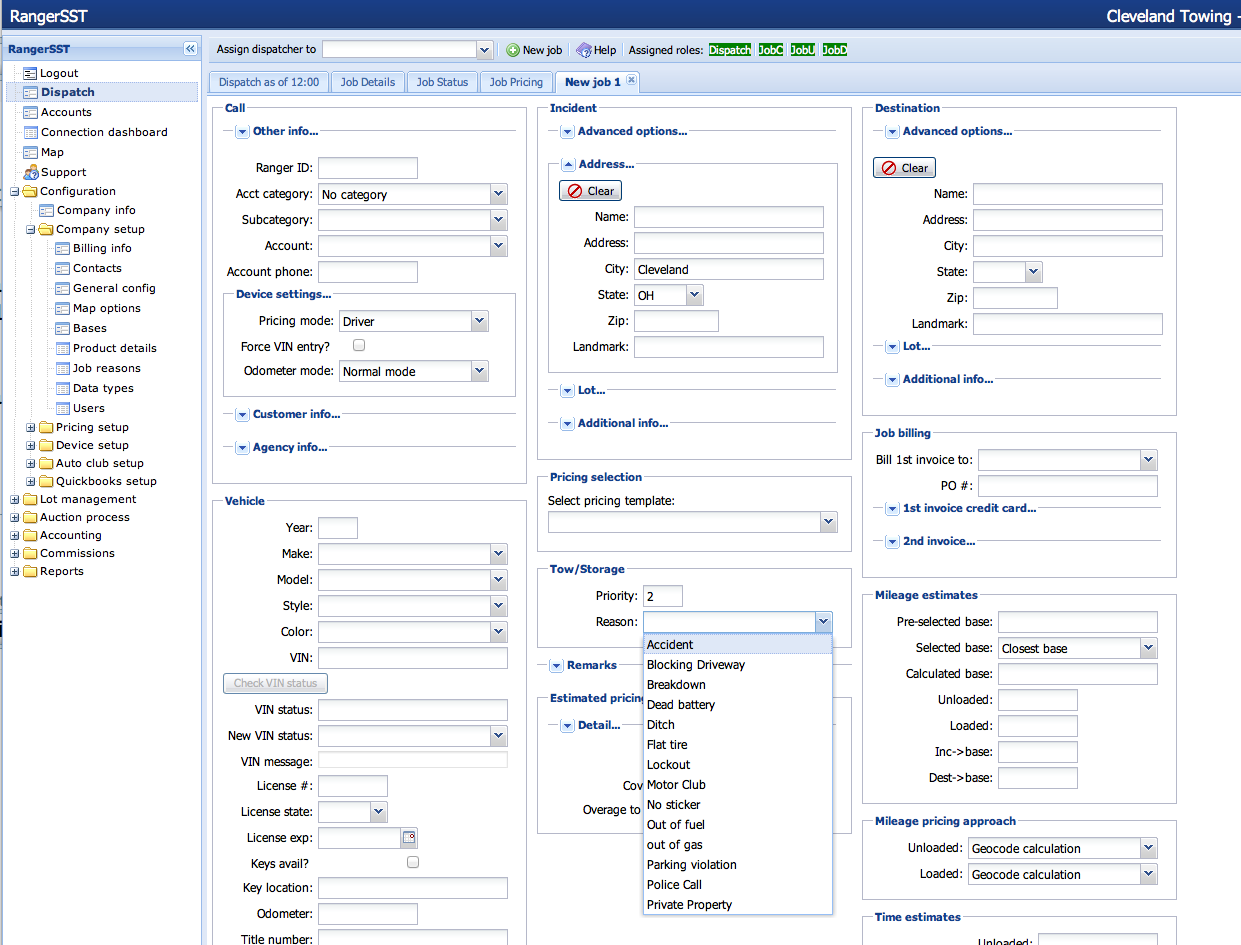This screenshot has width=1241, height=945.
Task: Expand the Pricing setup folder
Action: [x=31, y=427]
